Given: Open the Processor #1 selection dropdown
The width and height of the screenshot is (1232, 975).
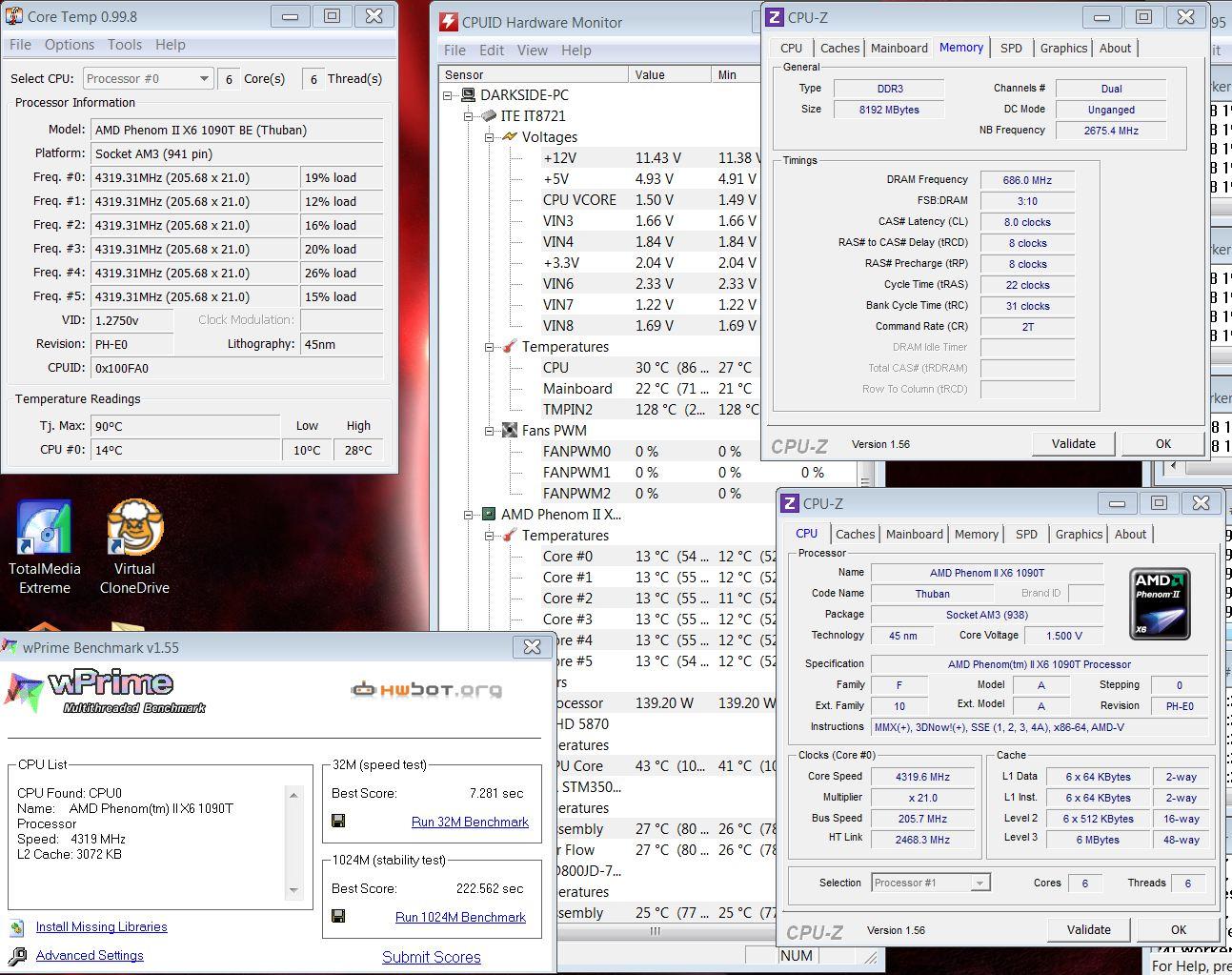Looking at the screenshot, I should [x=931, y=883].
